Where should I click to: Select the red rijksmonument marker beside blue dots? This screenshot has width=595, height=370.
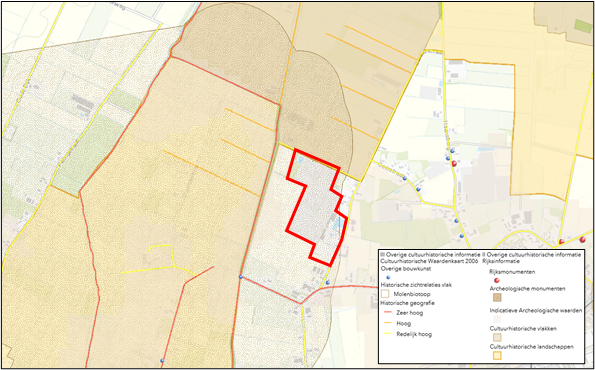pyautogui.click(x=454, y=164)
